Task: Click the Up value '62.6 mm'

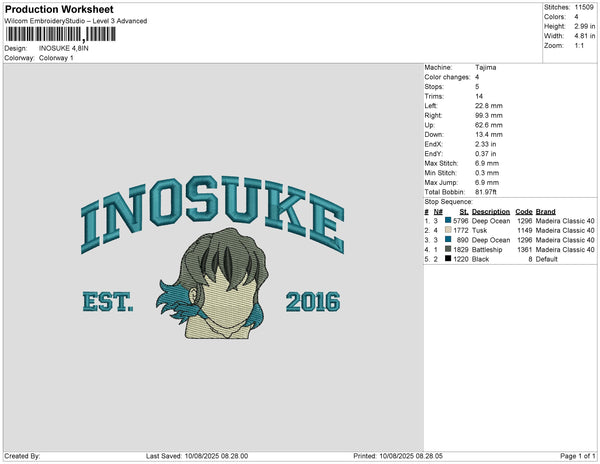Action: point(489,125)
